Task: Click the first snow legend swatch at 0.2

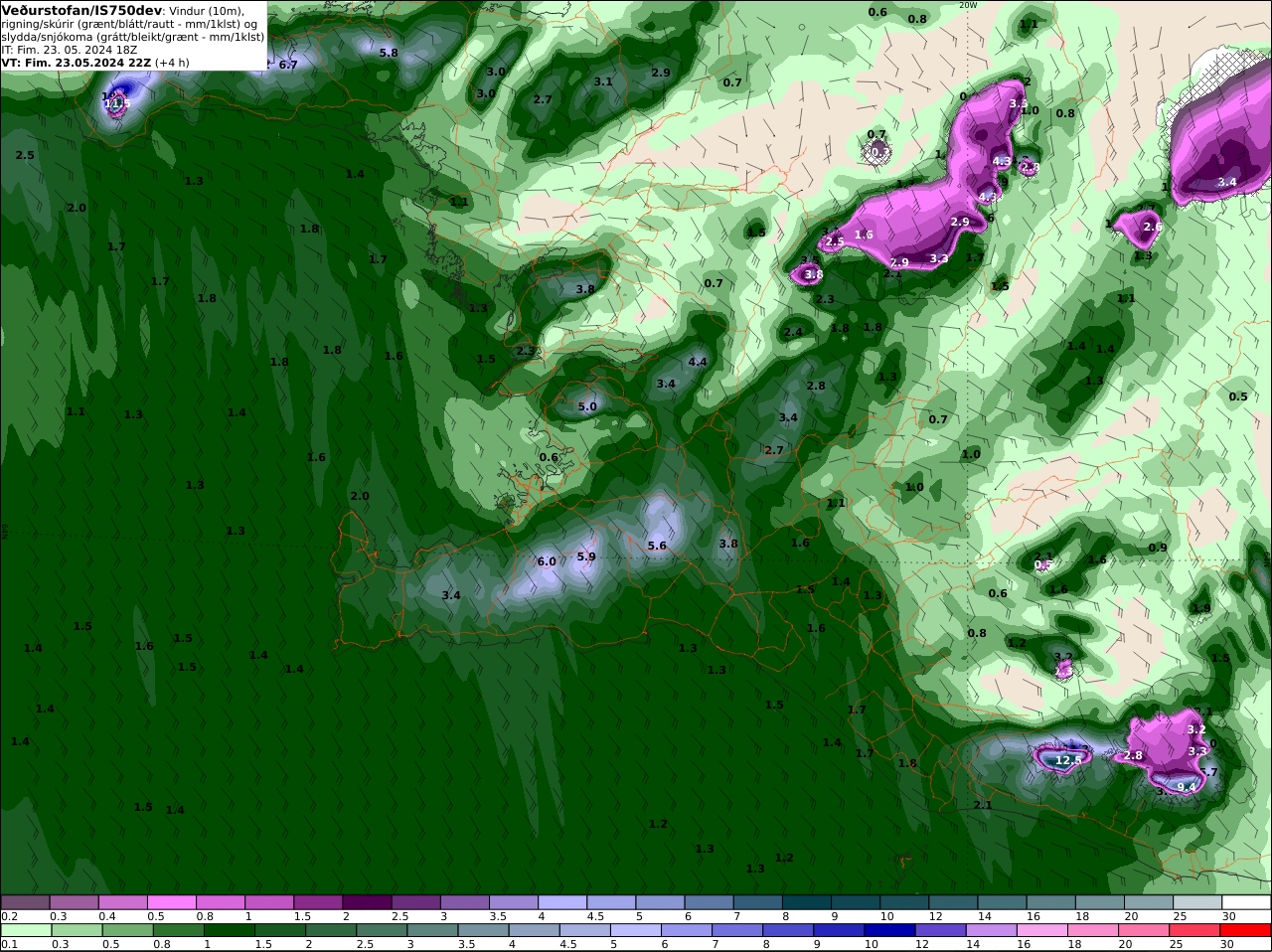Action: click(25, 902)
